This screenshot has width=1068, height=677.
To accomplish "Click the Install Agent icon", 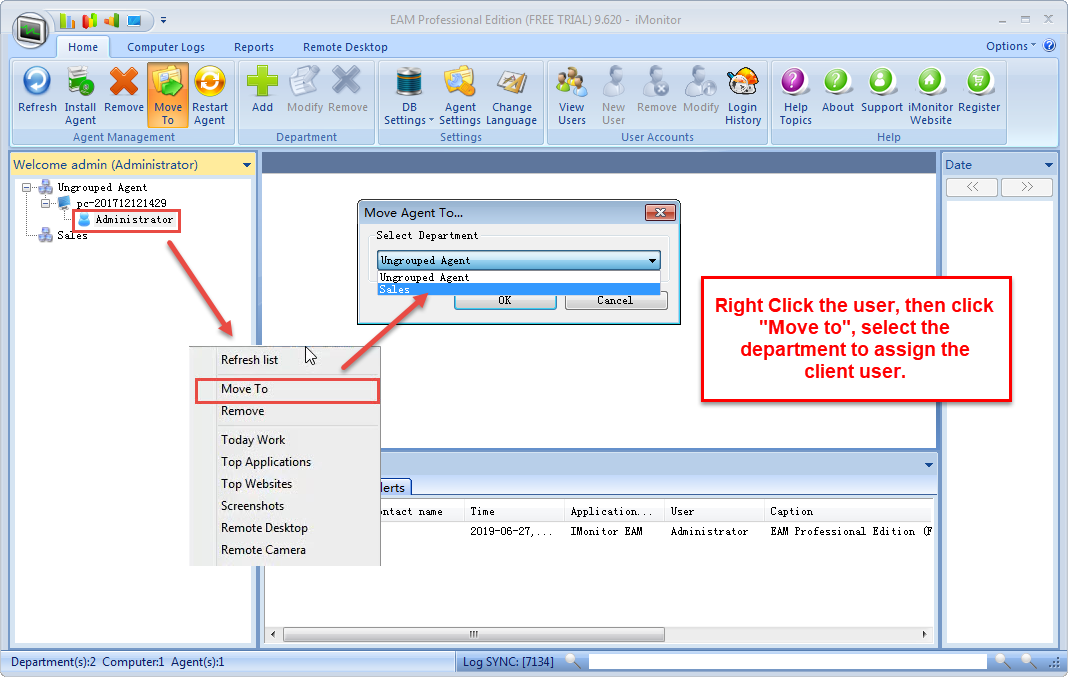I will click(x=80, y=81).
